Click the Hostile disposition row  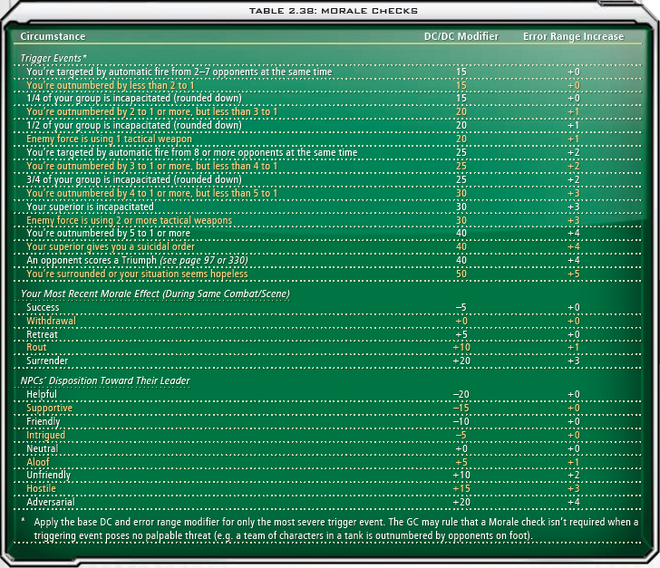click(328, 488)
